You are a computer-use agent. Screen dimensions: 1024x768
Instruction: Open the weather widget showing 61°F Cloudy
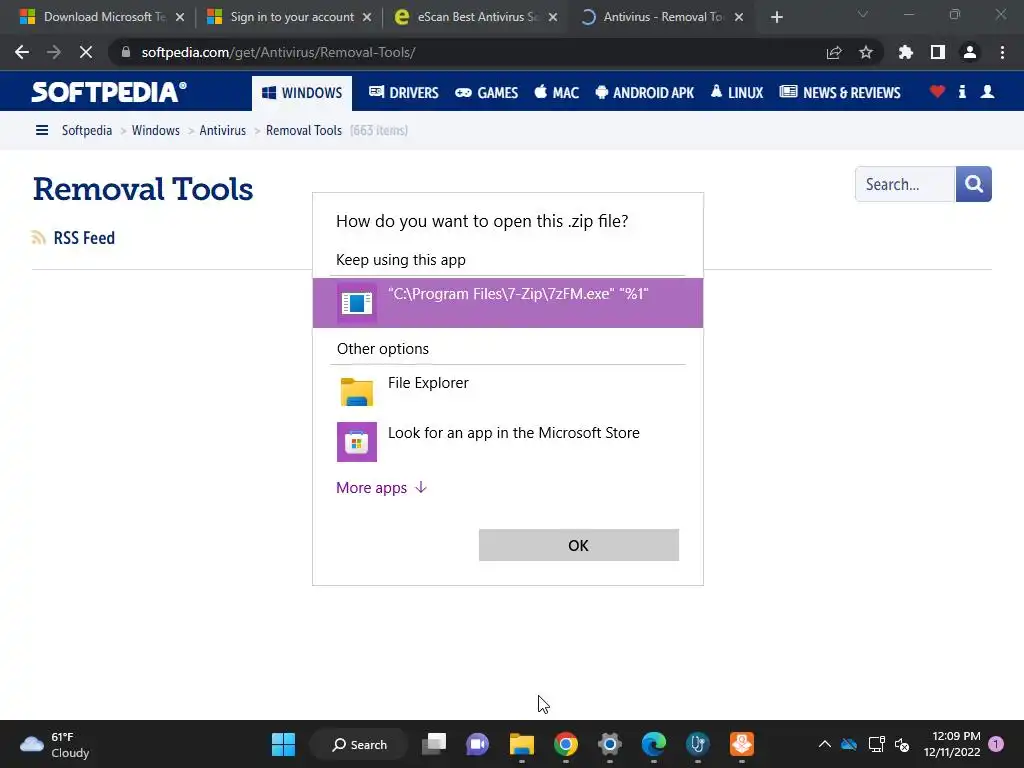click(x=55, y=744)
